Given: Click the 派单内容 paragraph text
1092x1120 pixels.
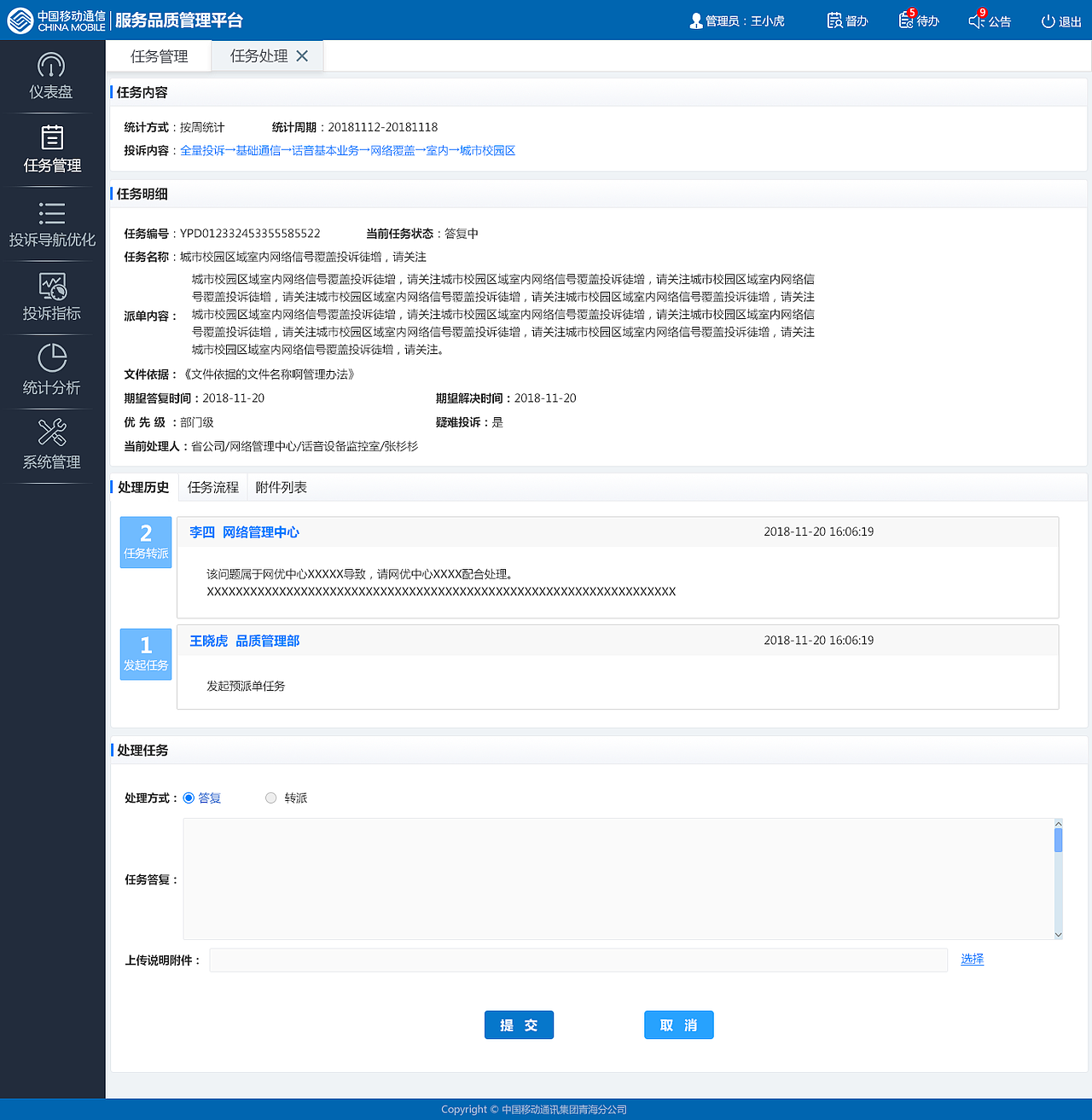Looking at the screenshot, I should pyautogui.click(x=503, y=314).
